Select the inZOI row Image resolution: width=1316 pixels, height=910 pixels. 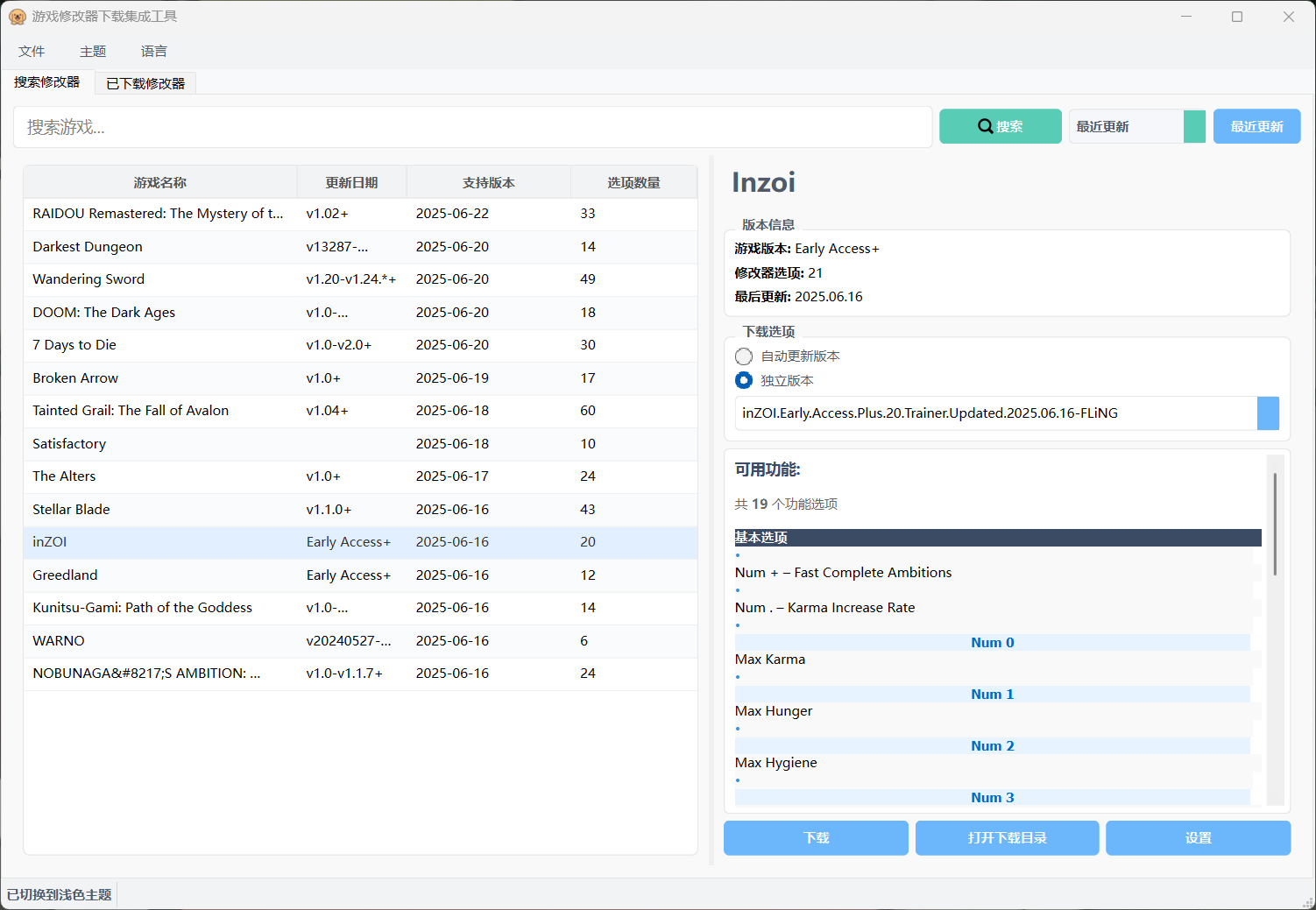tap(361, 542)
